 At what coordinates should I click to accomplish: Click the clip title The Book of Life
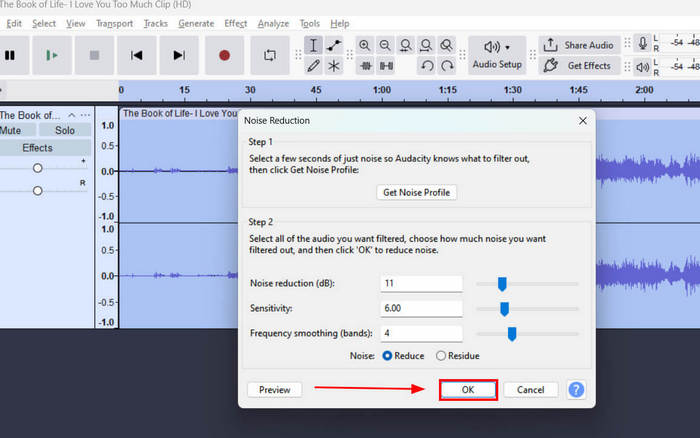[x=180, y=113]
